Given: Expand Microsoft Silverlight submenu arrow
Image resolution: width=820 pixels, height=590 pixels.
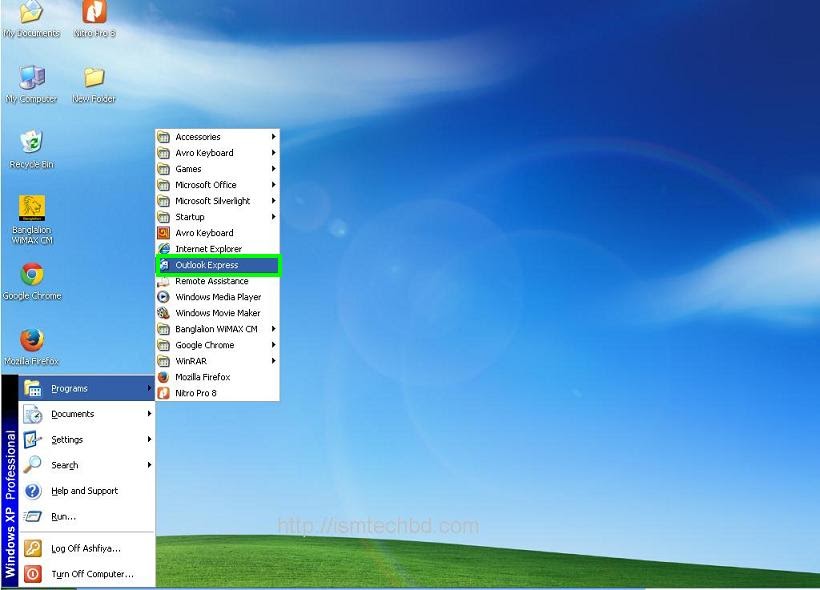Looking at the screenshot, I should pos(274,200).
